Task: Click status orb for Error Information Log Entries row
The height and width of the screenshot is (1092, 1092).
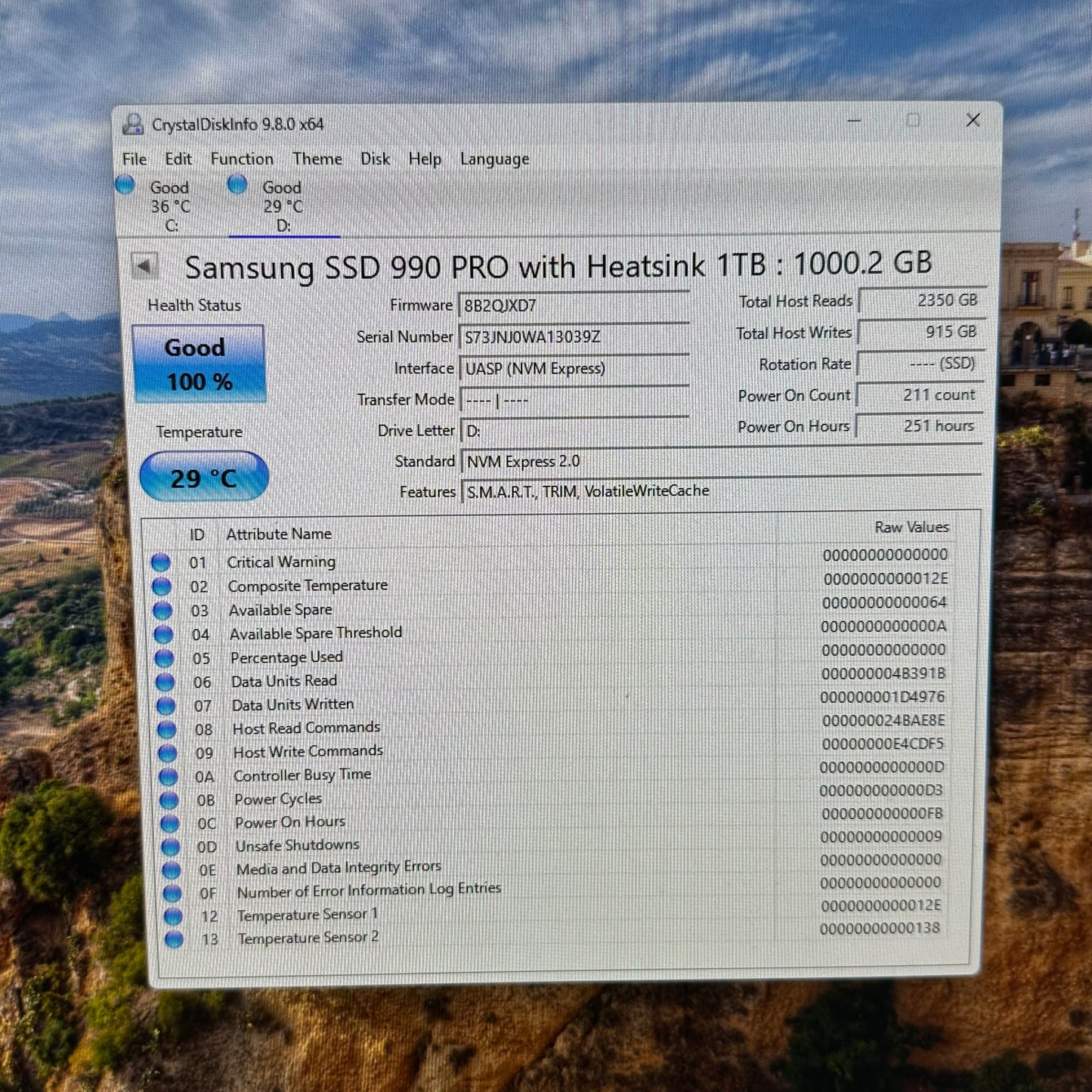Action: click(x=172, y=893)
